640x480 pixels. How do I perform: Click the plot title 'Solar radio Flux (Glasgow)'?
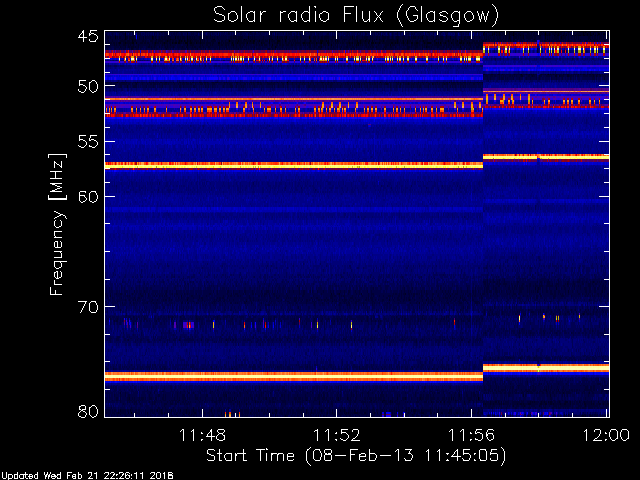pyautogui.click(x=356, y=16)
